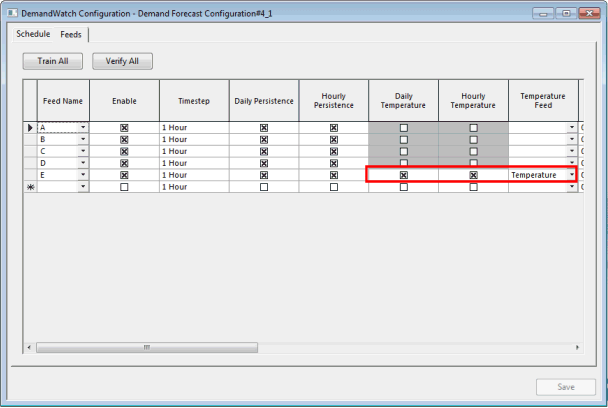Viewport: 608px width, 408px height.
Task: Select the row header for feed E
Action: pos(30,175)
